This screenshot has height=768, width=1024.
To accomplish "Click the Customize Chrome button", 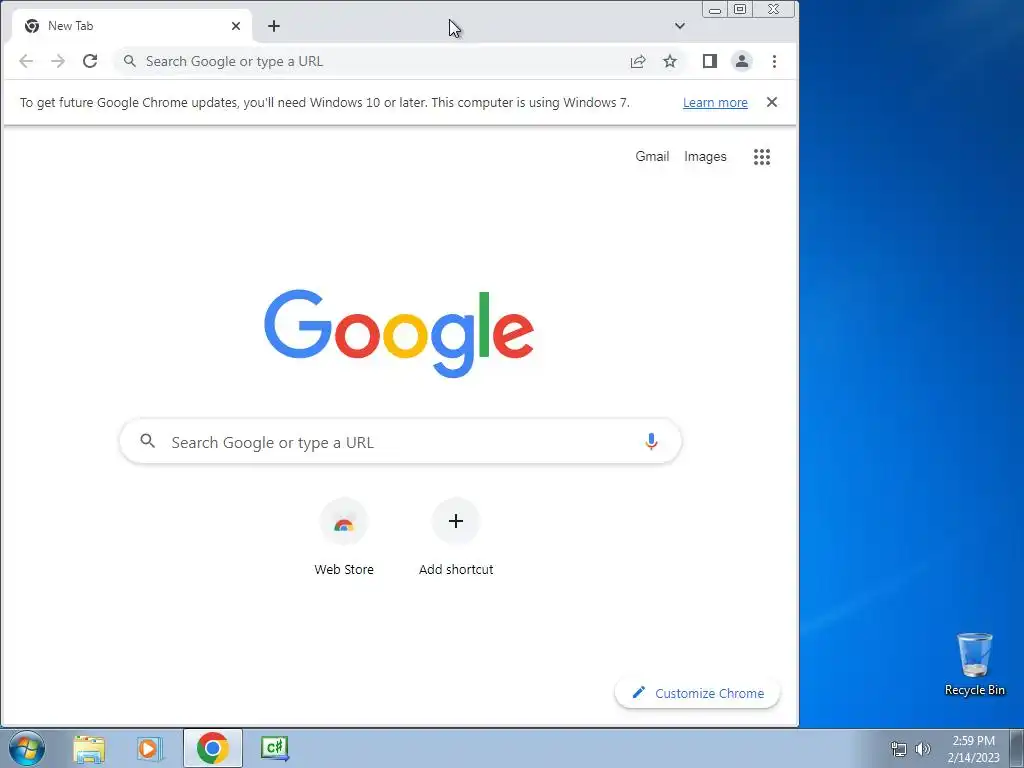I will click(x=697, y=693).
